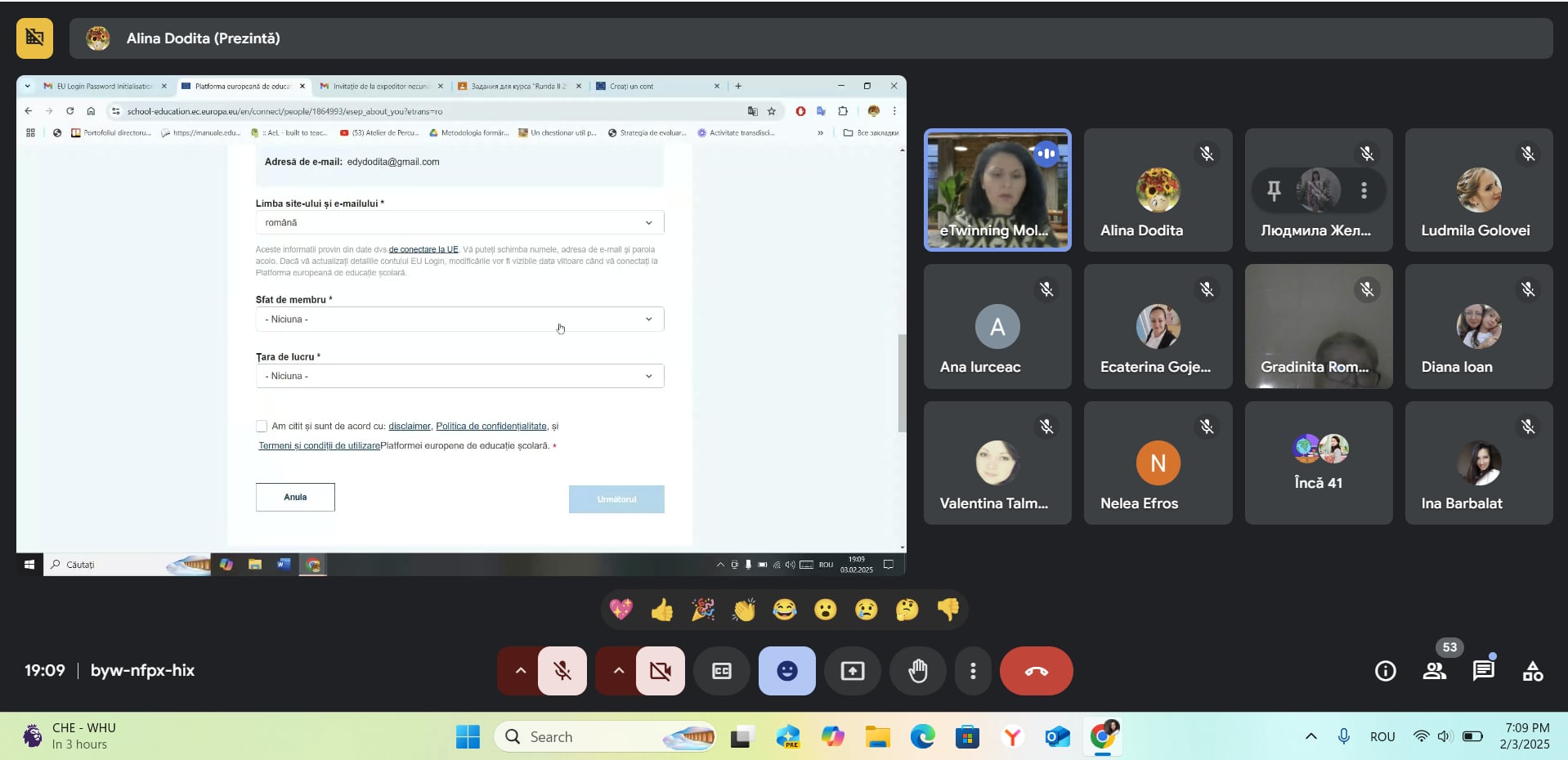This screenshot has height=760, width=1568.
Task: Toggle closed captions
Action: point(721,671)
